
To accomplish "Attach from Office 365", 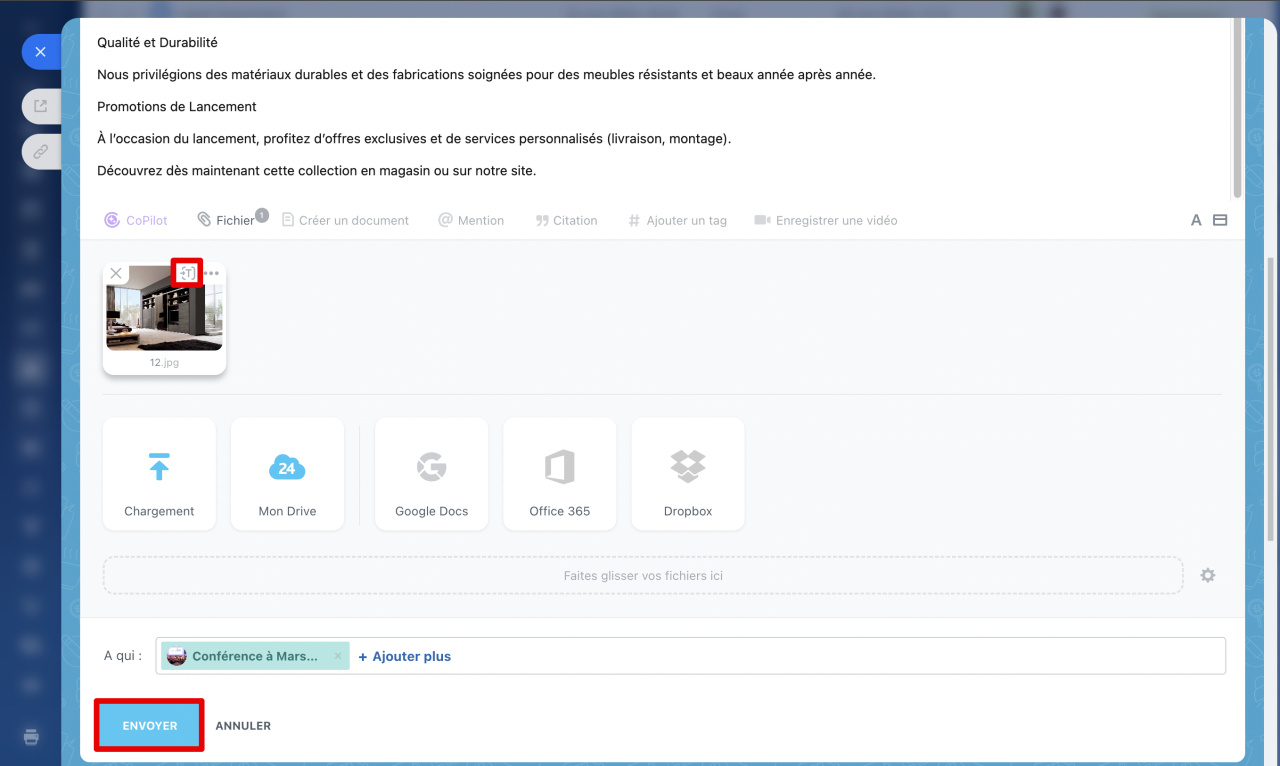I will pos(559,474).
